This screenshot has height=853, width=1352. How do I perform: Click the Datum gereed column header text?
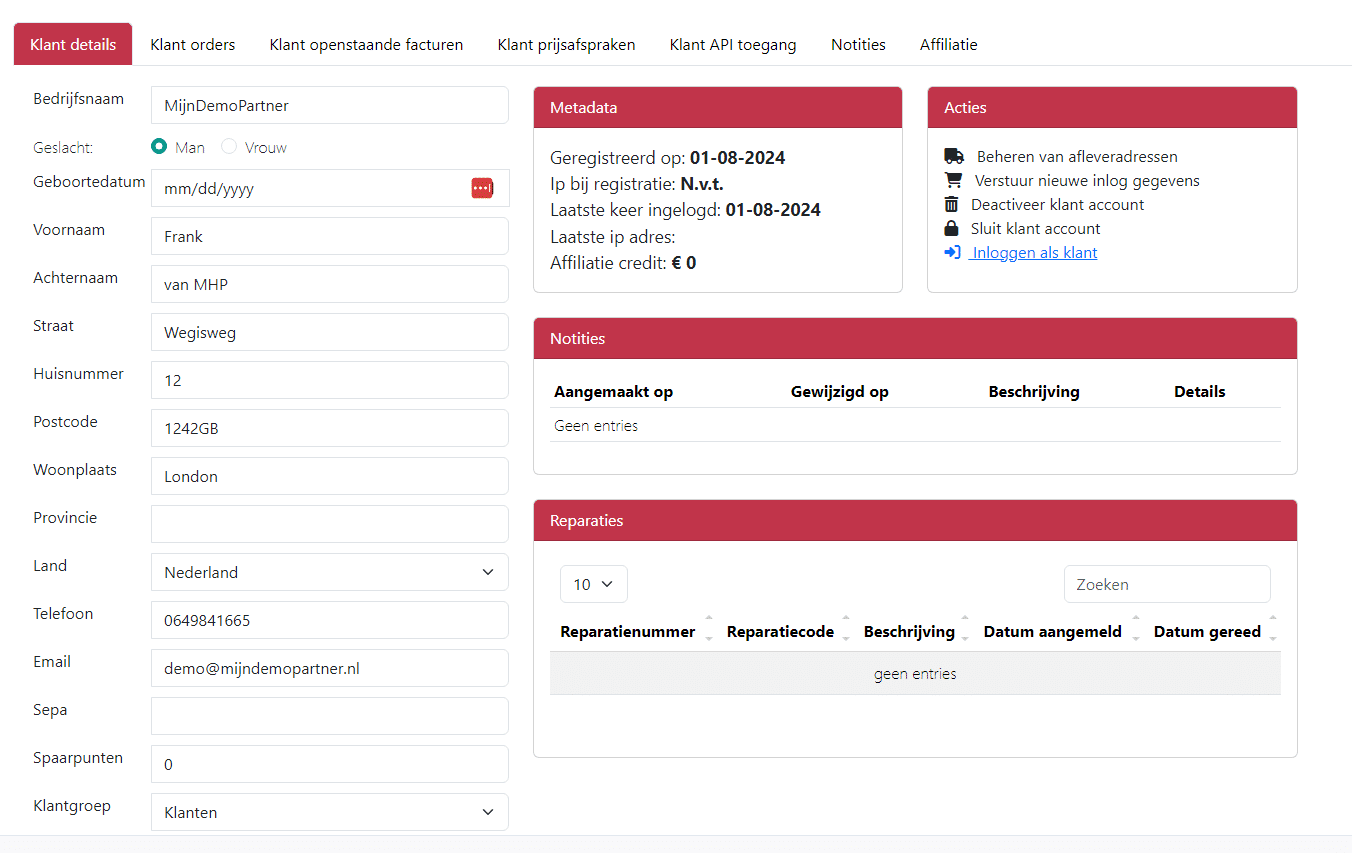point(1207,632)
